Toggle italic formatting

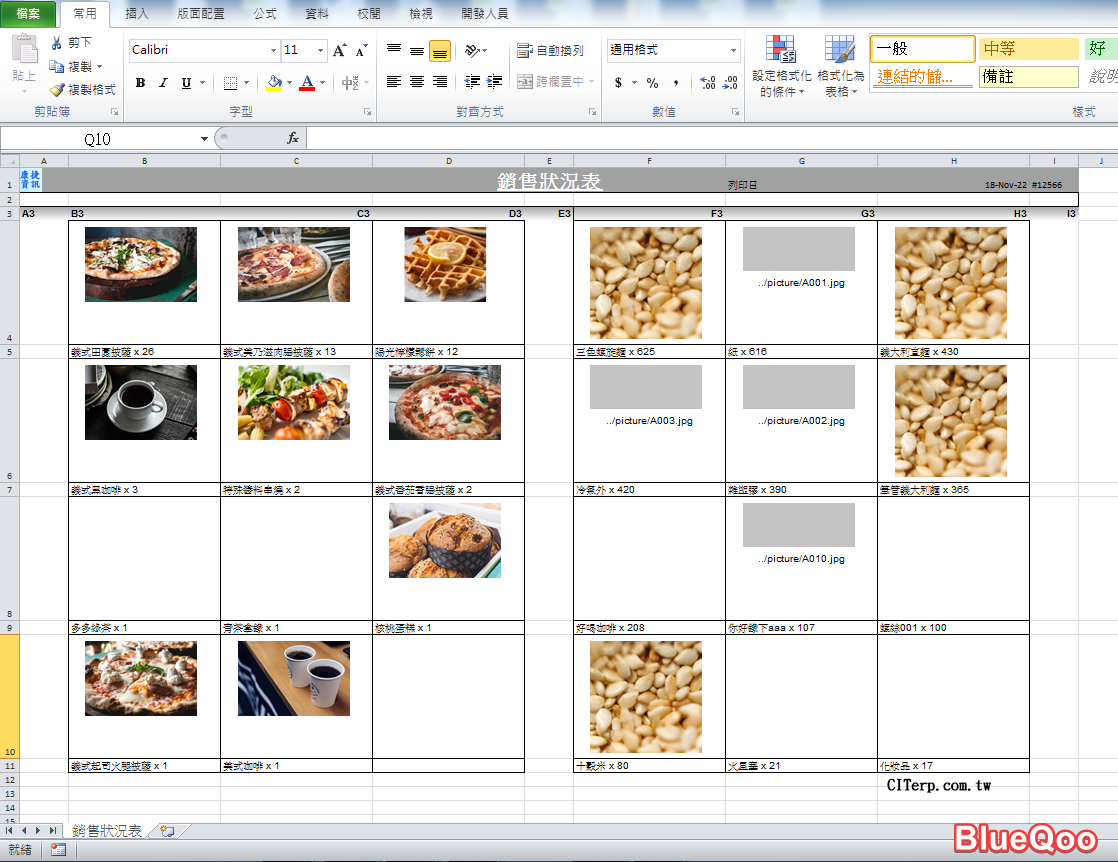click(x=163, y=83)
